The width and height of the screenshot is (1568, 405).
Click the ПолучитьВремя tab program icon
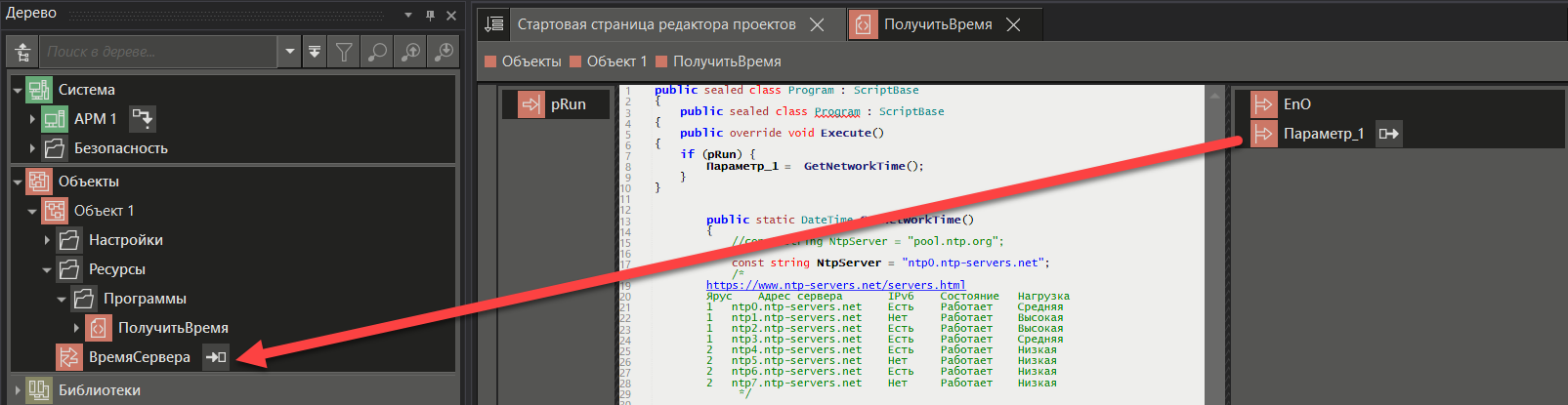pos(863,24)
